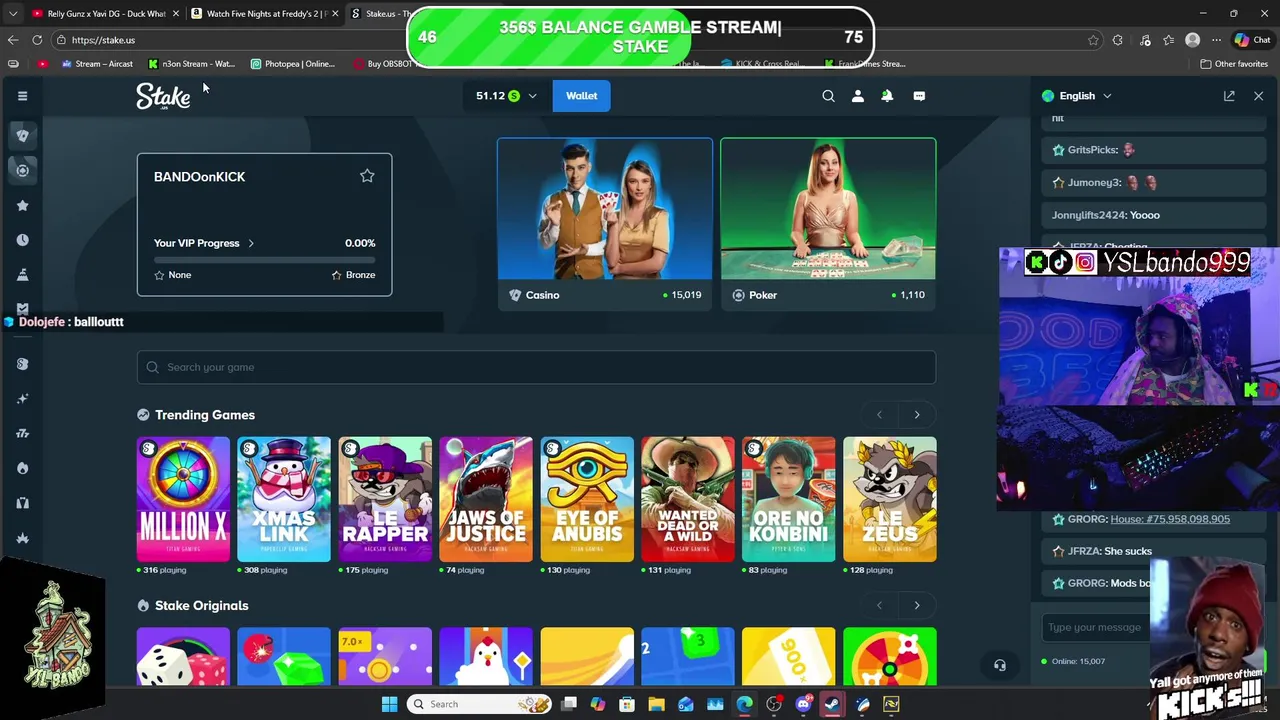The width and height of the screenshot is (1280, 720).
Task: Click the Stake logo
Action: coord(163,96)
